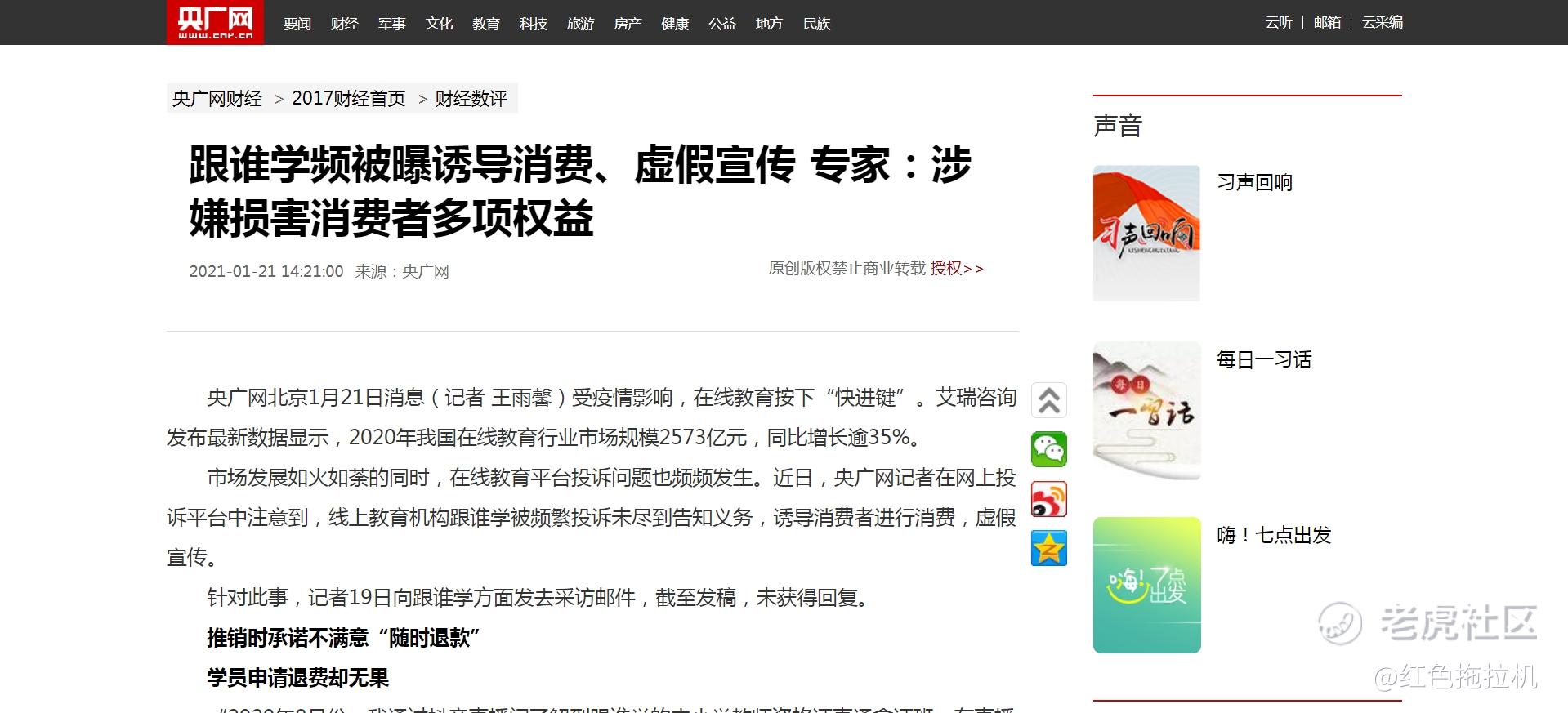Open 公益 in top navigation
Viewport: 1568px width, 713px height.
[x=722, y=24]
